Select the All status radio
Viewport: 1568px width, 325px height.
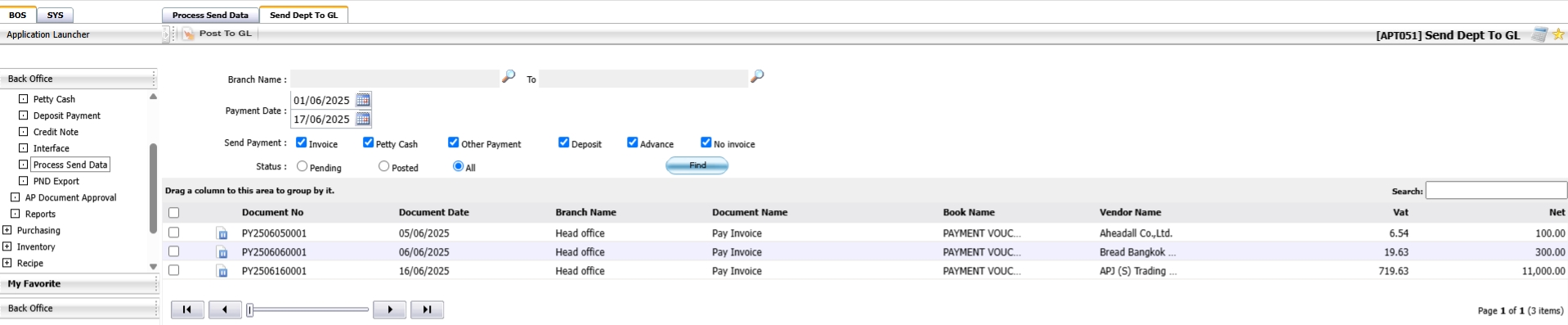pos(458,166)
